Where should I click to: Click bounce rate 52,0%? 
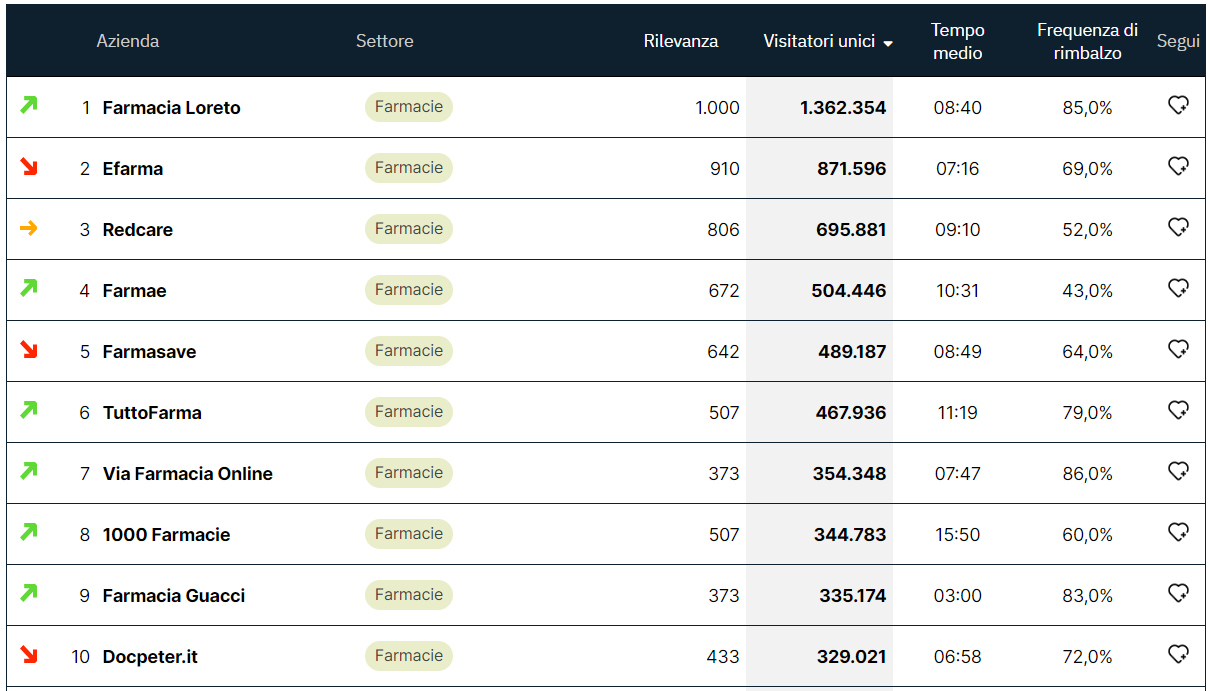(x=1088, y=230)
